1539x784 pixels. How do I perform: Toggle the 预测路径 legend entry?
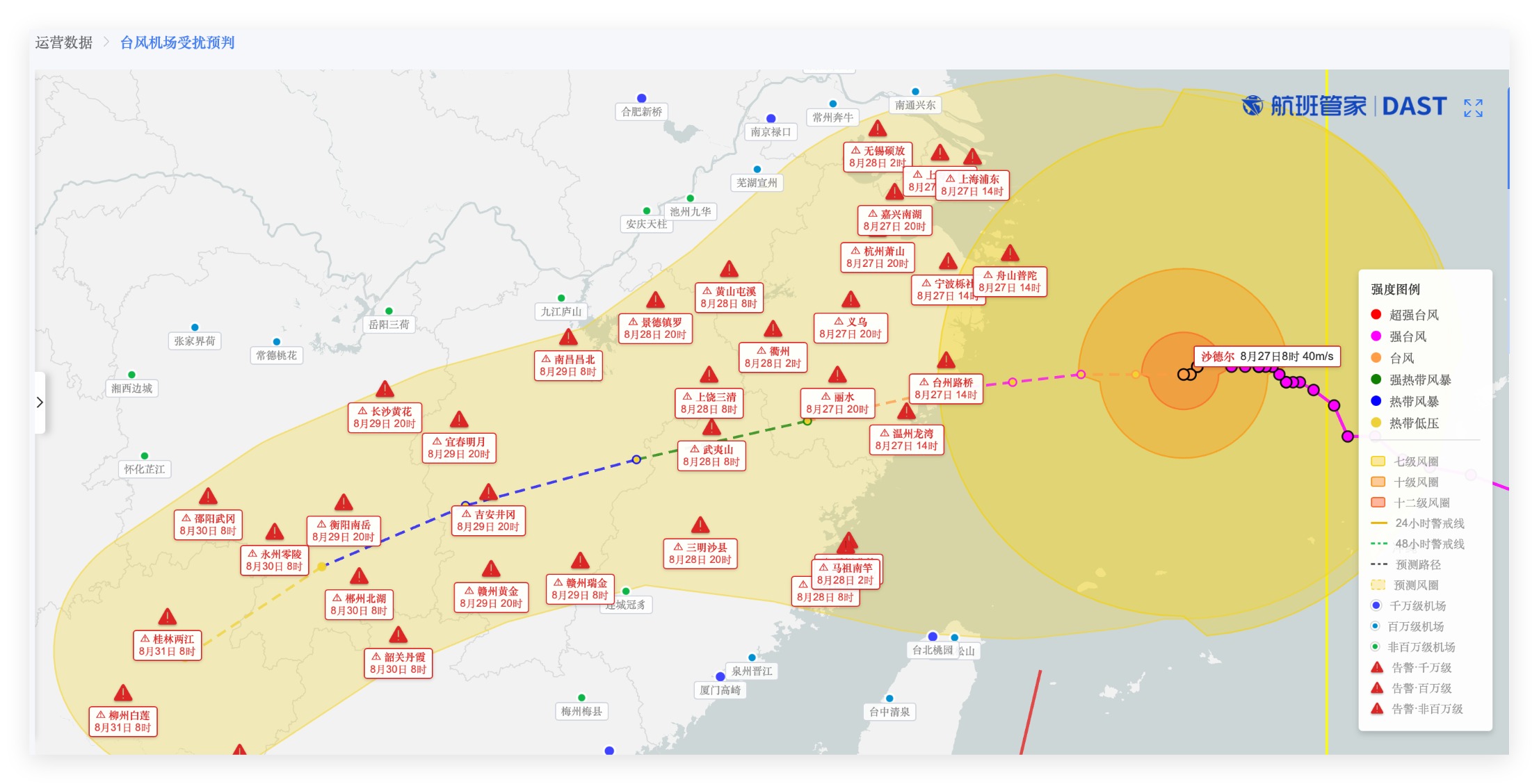coord(1405,564)
